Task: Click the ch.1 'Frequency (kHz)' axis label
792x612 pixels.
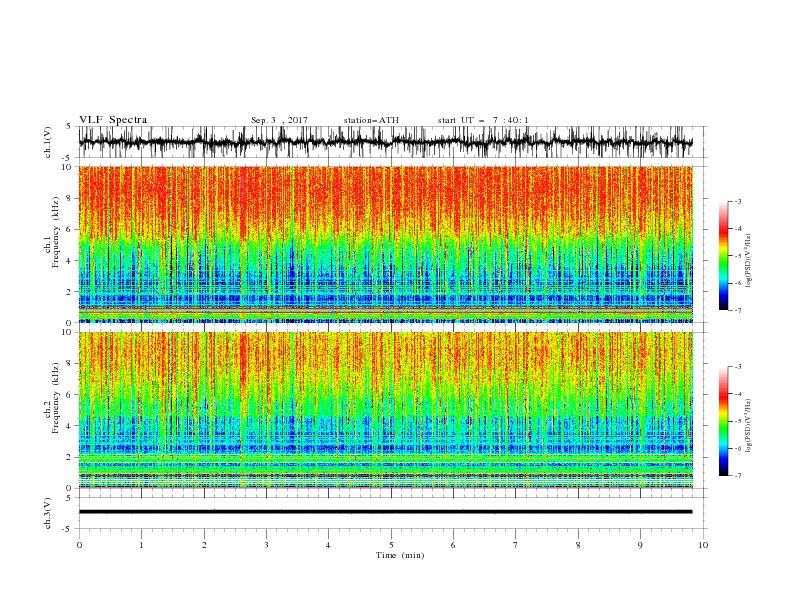Action: pos(55,233)
